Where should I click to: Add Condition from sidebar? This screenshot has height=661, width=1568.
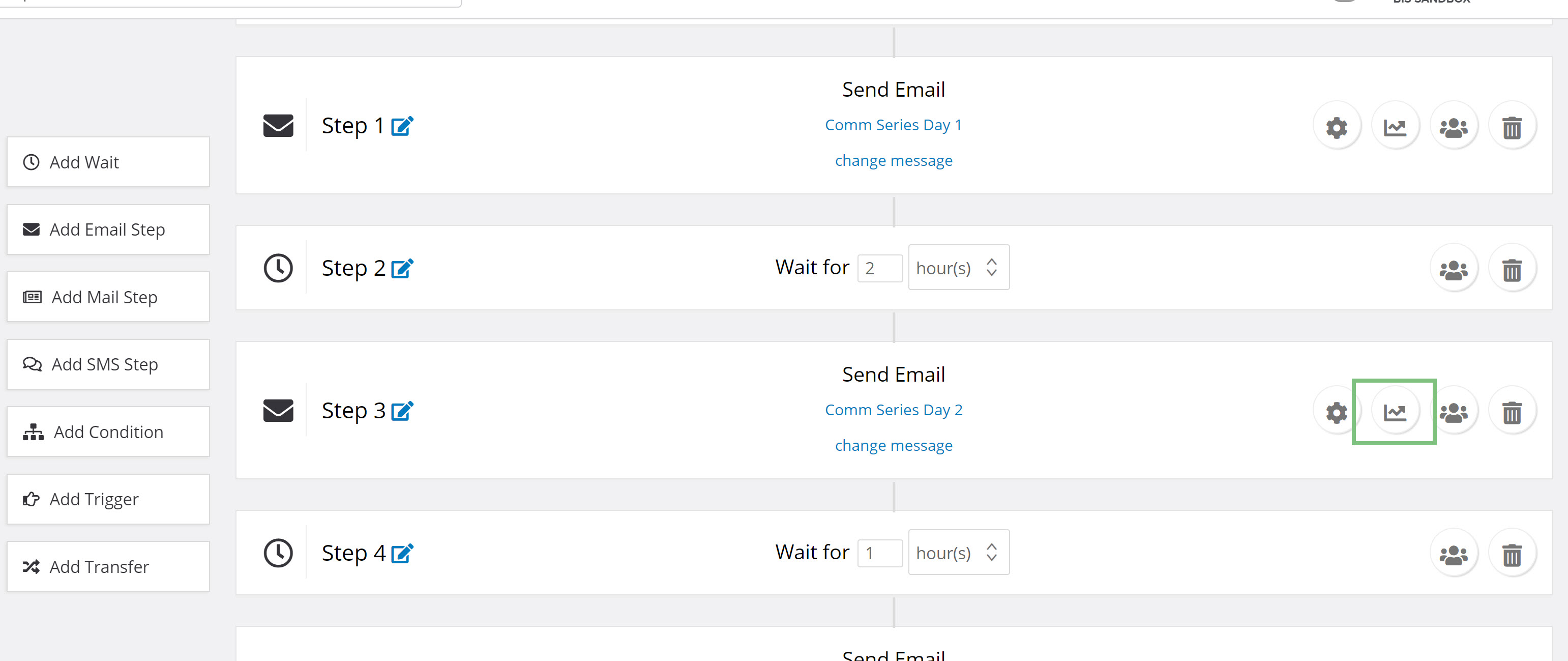coord(108,432)
